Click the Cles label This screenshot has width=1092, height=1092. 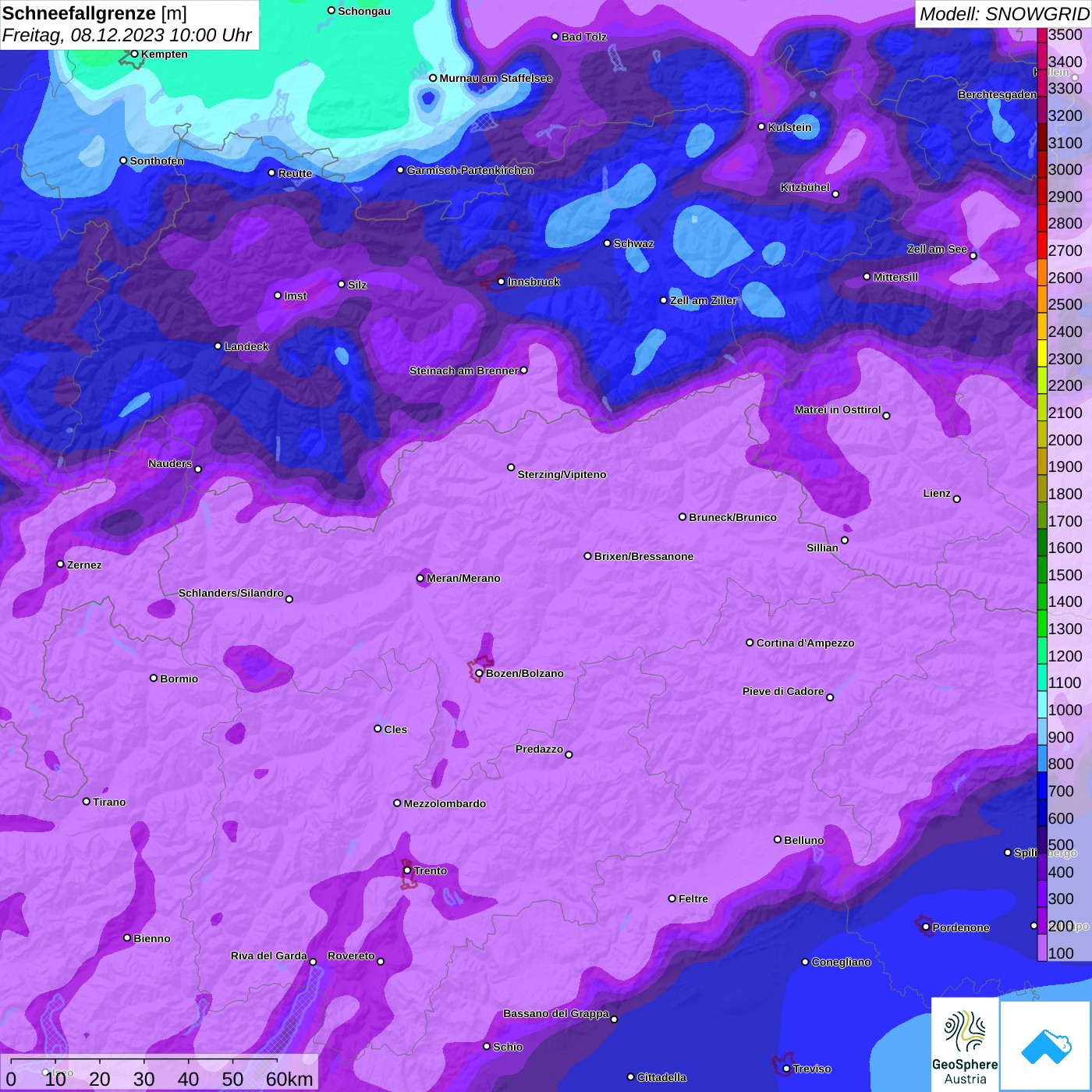tap(395, 729)
